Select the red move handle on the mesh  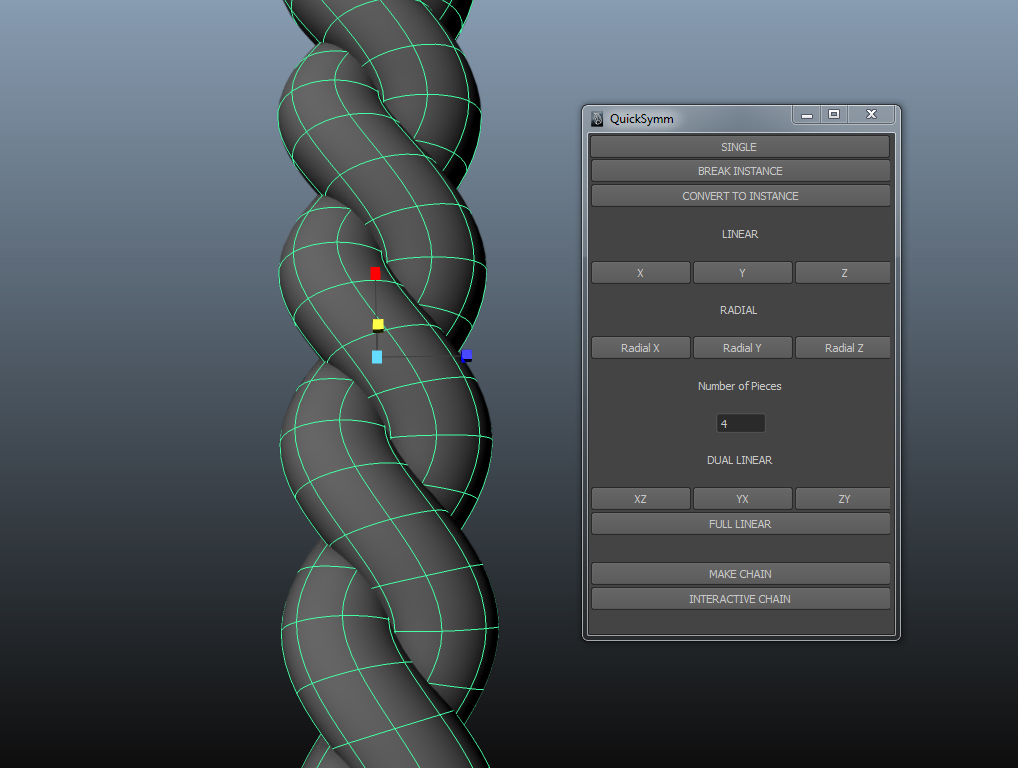tap(375, 272)
